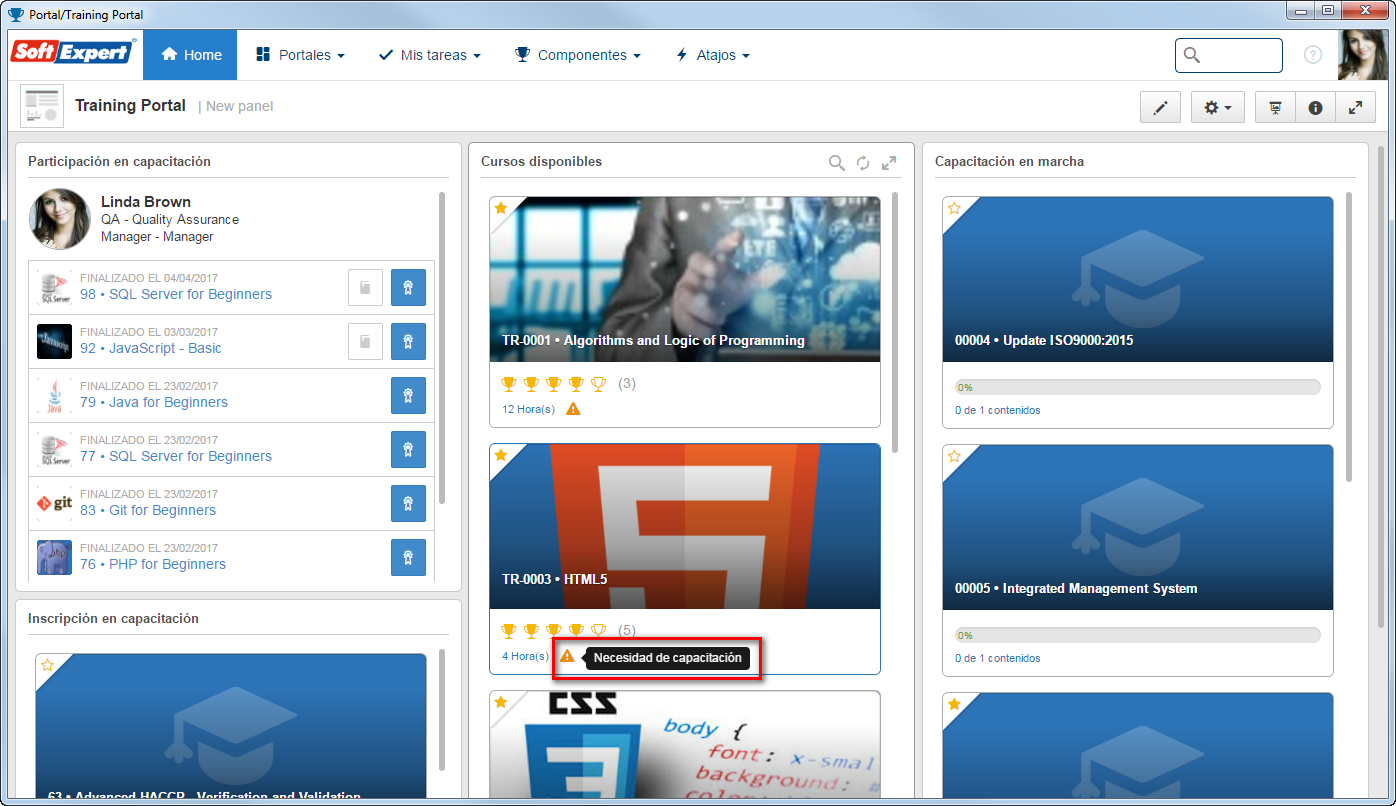Open 0 de 1 contenidos under Integrated Management
The width and height of the screenshot is (1396, 806).
tap(997, 658)
